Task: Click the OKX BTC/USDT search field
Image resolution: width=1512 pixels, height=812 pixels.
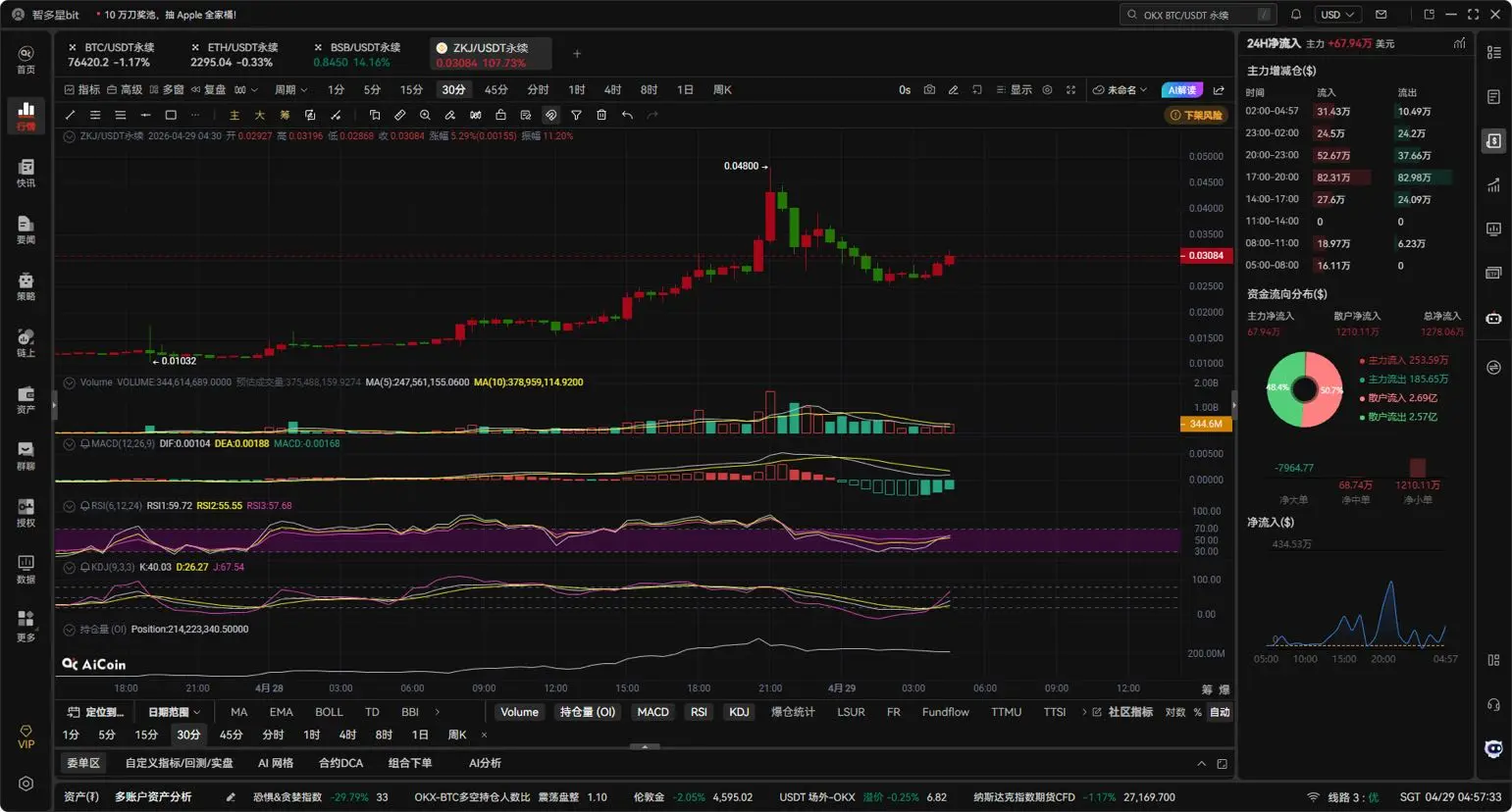Action: point(1199,15)
